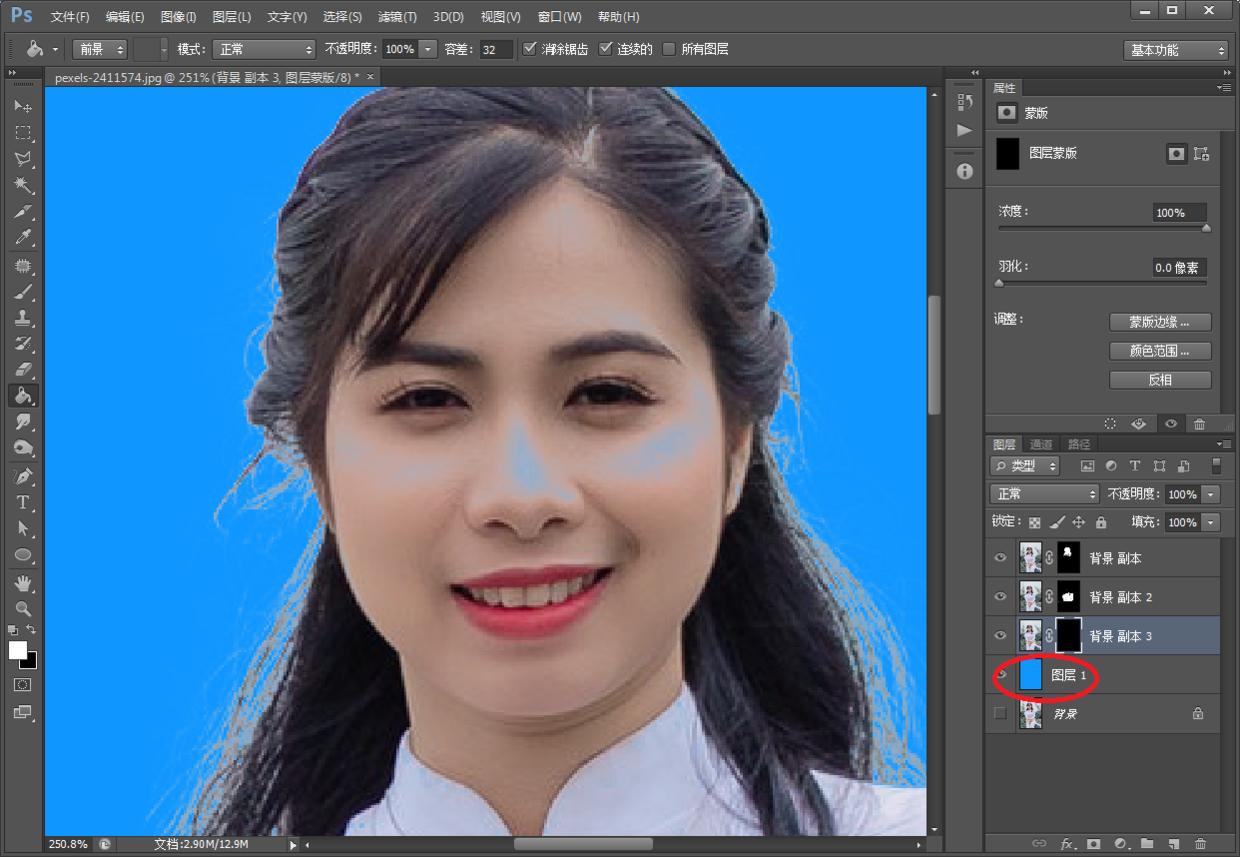Screen dimensions: 1240x857
Task: Create a new layer with the bottom icon
Action: click(x=1173, y=844)
